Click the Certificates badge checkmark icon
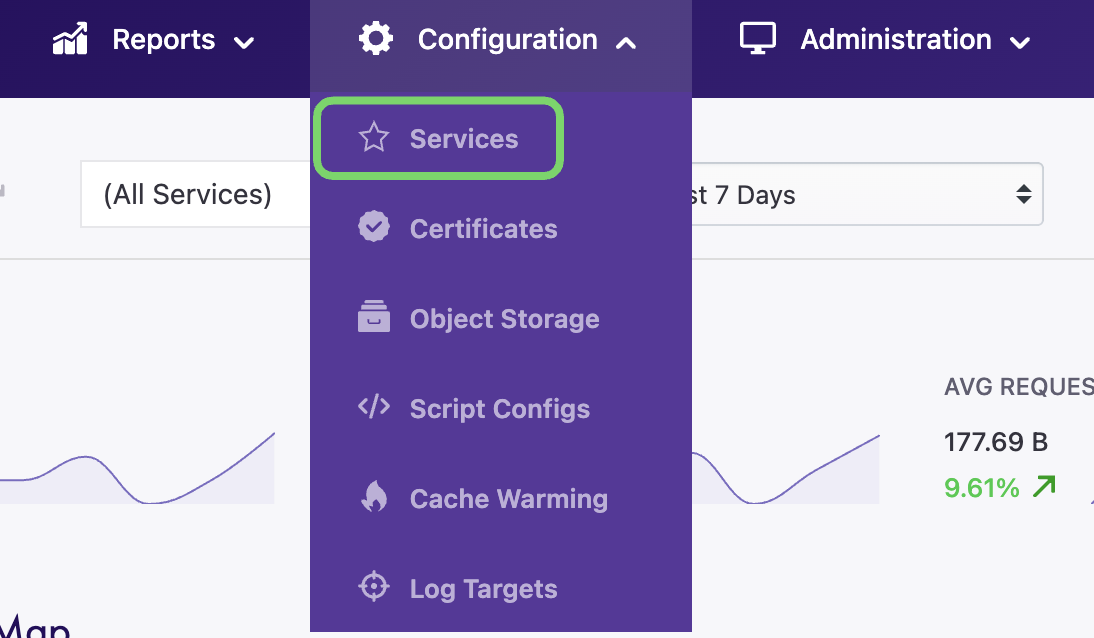This screenshot has width=1094, height=638. (x=374, y=228)
